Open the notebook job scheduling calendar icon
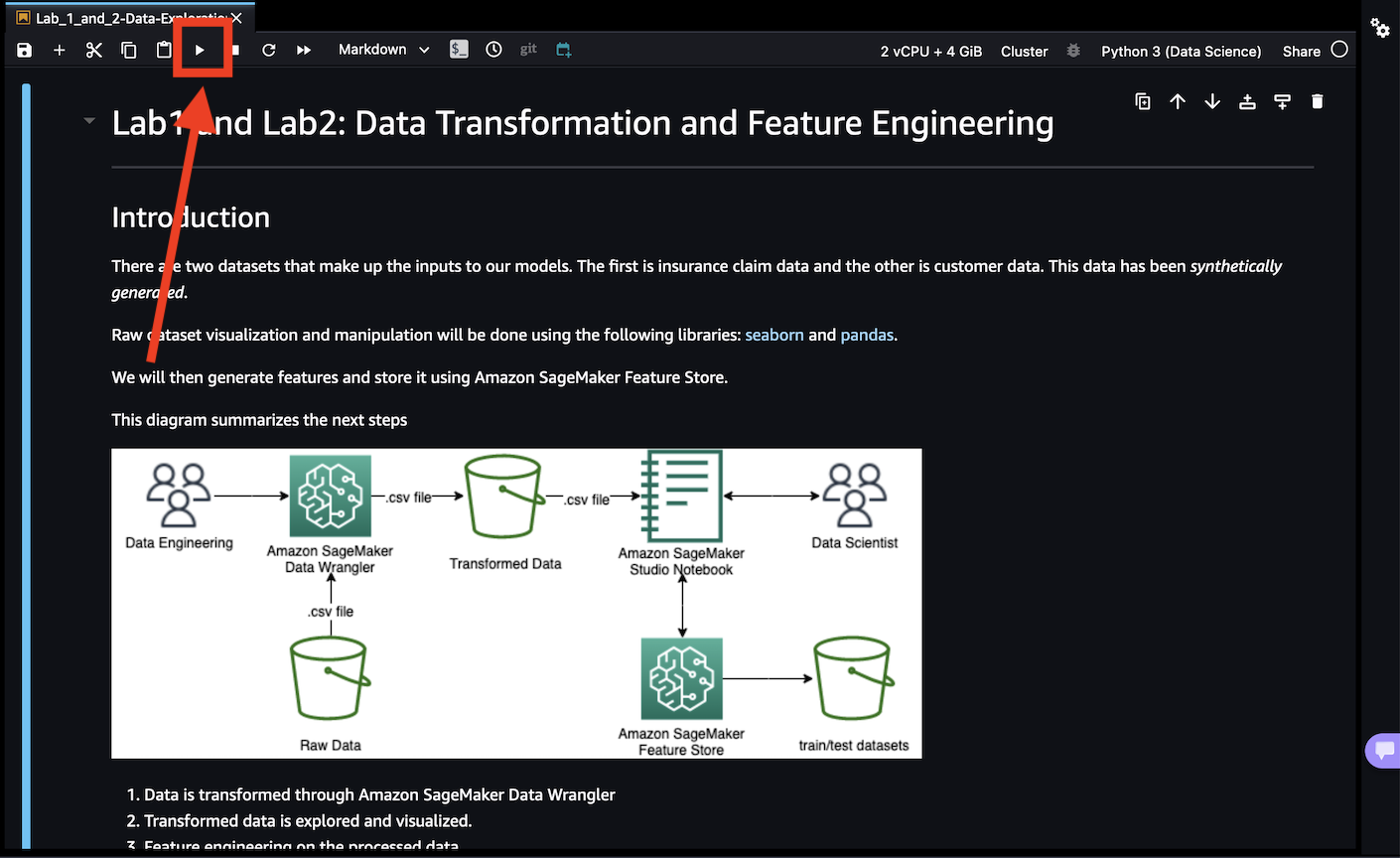This screenshot has height=858, width=1400. [x=564, y=50]
